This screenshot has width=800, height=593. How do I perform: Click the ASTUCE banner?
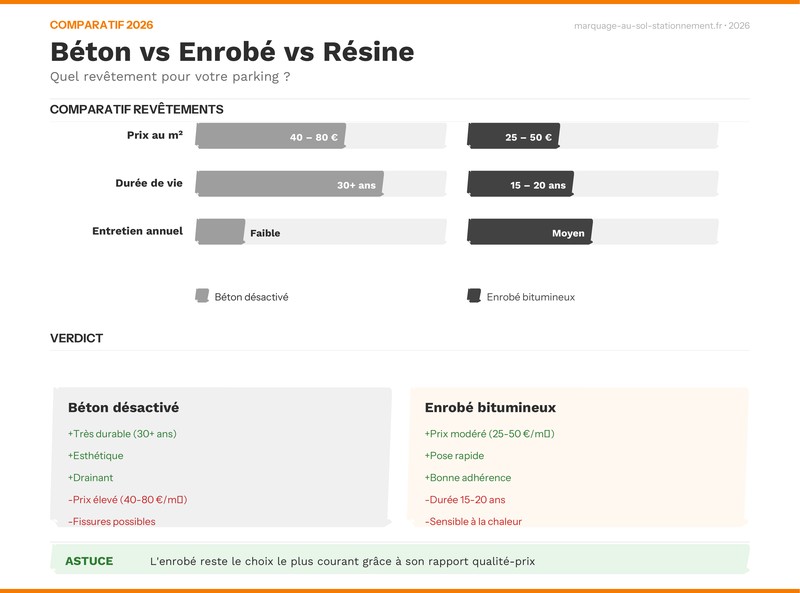(400, 561)
